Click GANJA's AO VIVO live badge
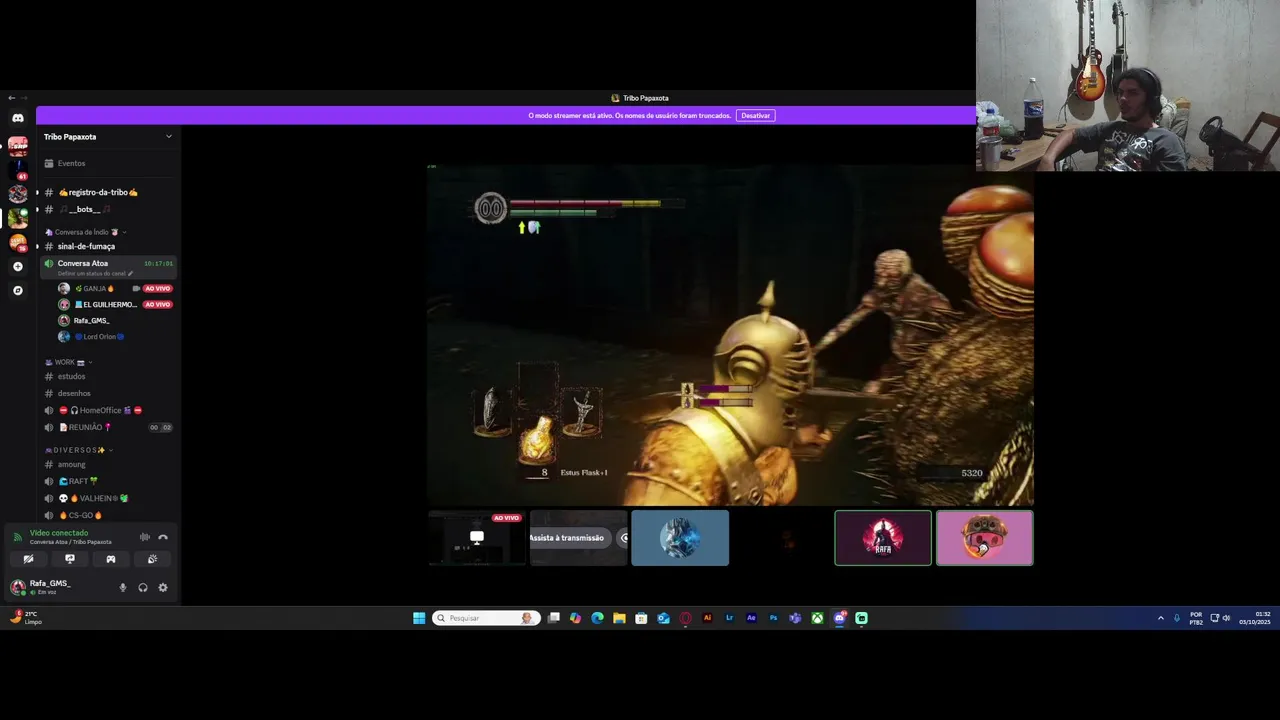 tap(158, 288)
